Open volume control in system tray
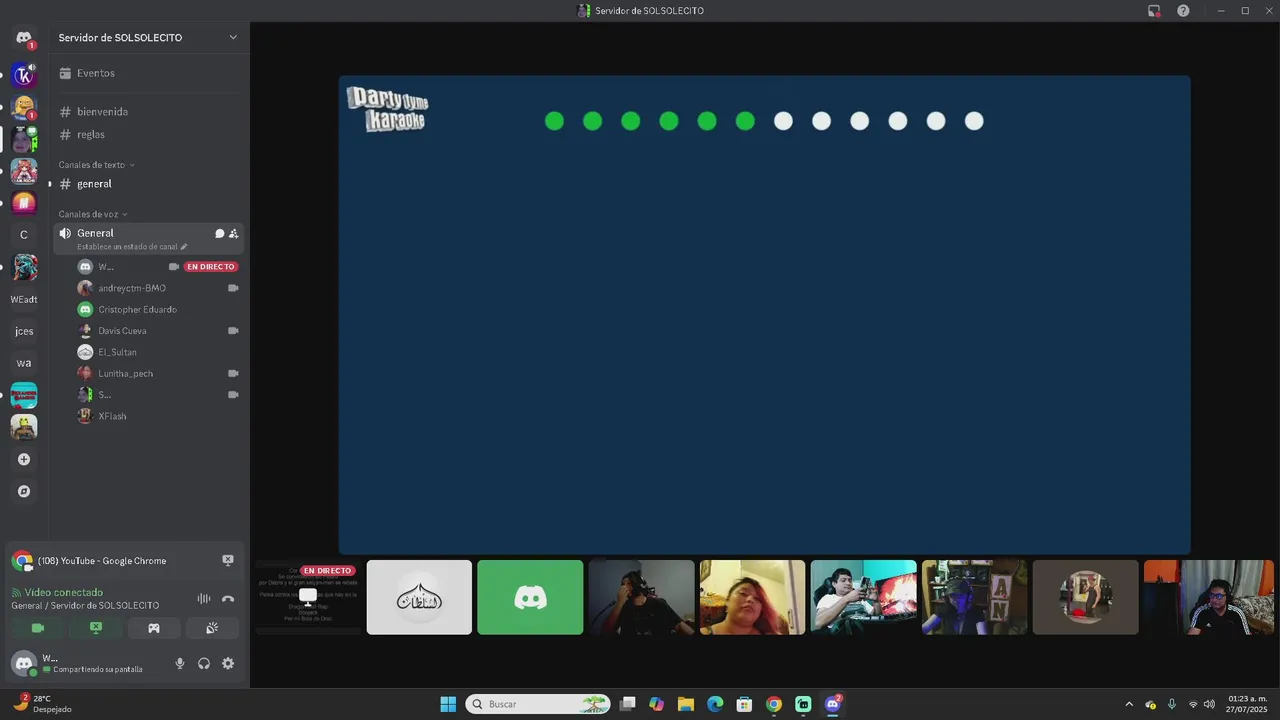1280x720 pixels. pos(1209,704)
